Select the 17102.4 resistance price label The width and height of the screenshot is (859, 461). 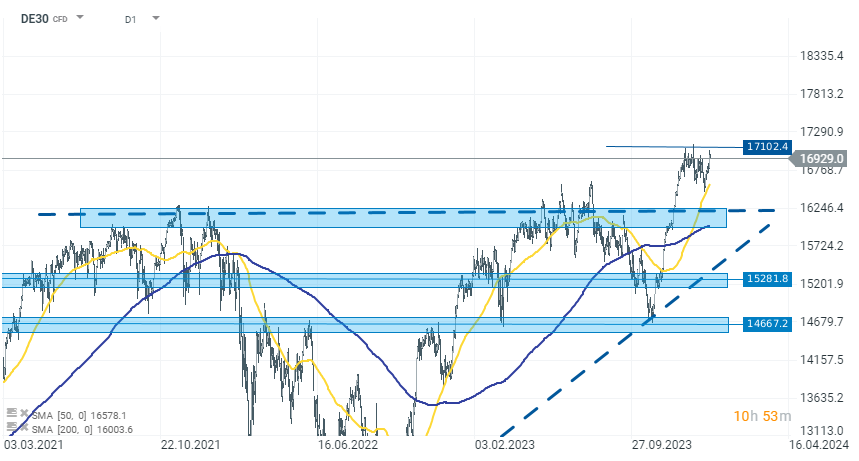[x=767, y=146]
